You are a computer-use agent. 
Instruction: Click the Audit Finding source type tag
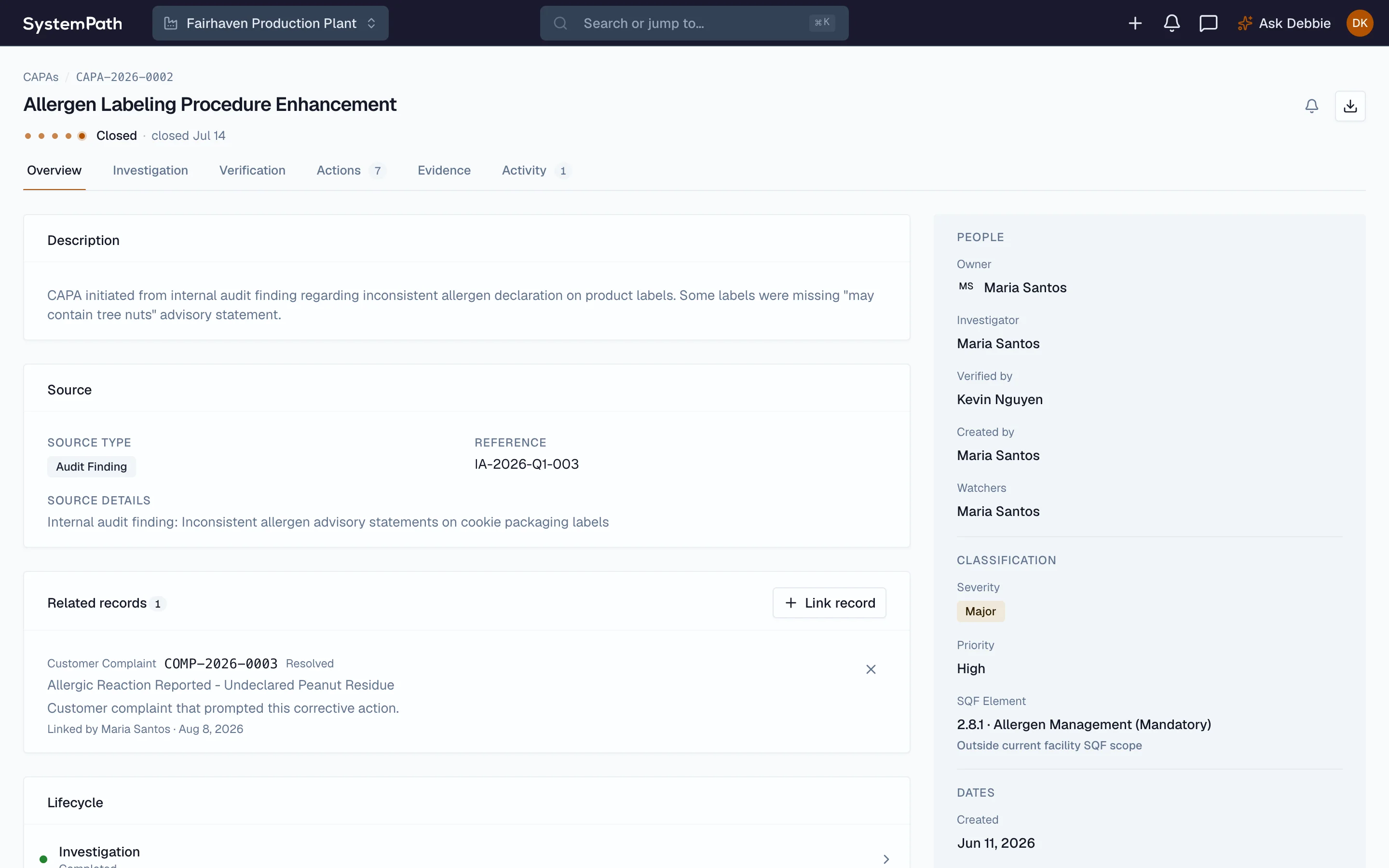(91, 467)
